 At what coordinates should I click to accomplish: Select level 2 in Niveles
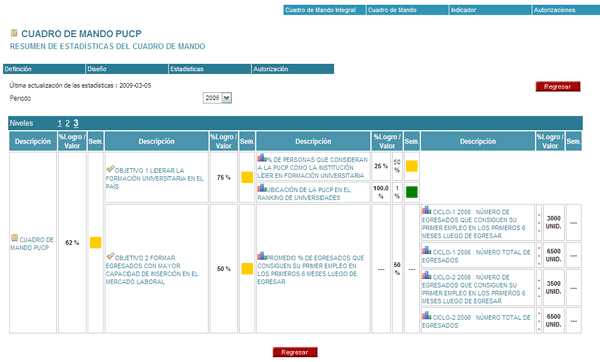67,123
